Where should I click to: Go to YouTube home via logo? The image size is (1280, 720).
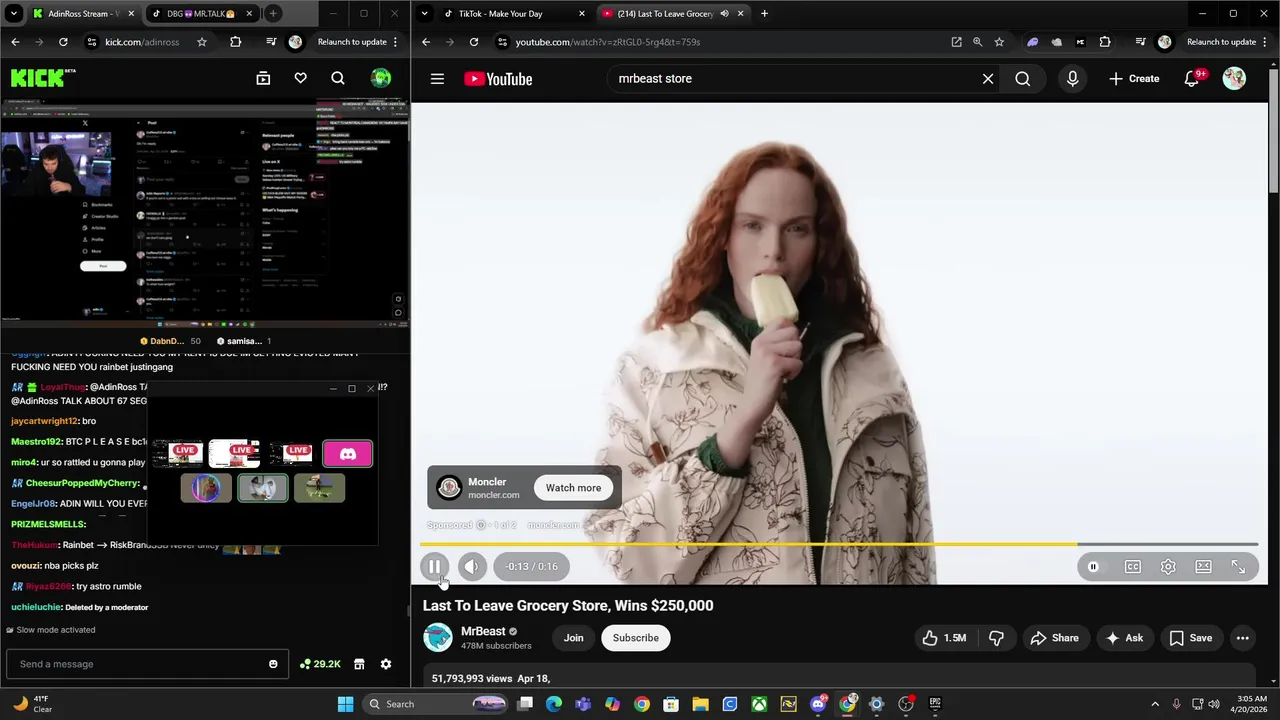pos(498,79)
